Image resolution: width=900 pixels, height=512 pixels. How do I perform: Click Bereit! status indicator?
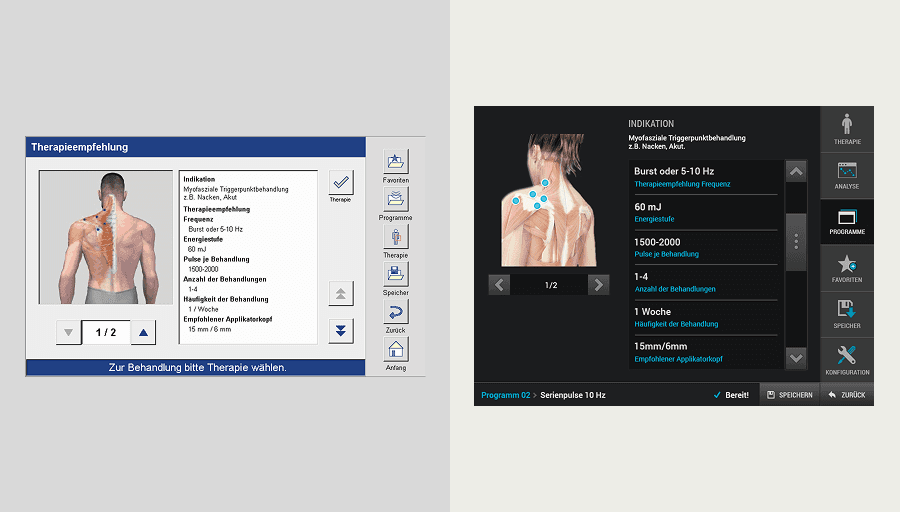pos(731,395)
